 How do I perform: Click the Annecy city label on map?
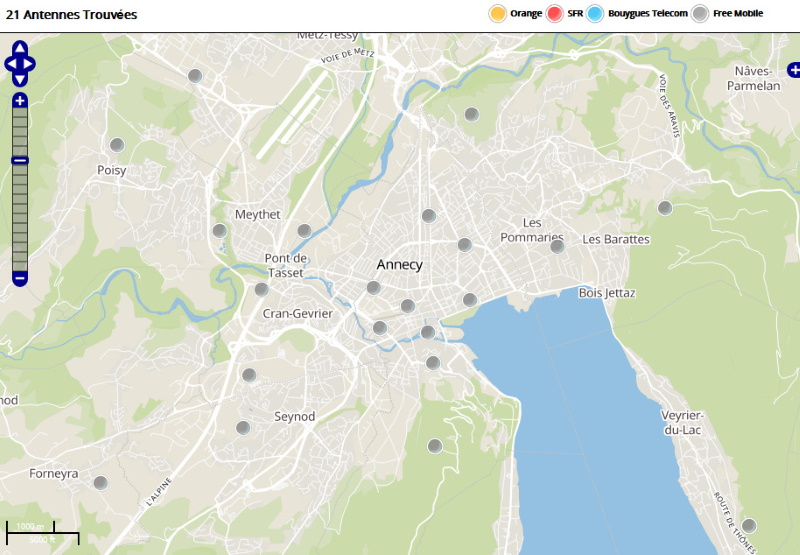(x=399, y=265)
